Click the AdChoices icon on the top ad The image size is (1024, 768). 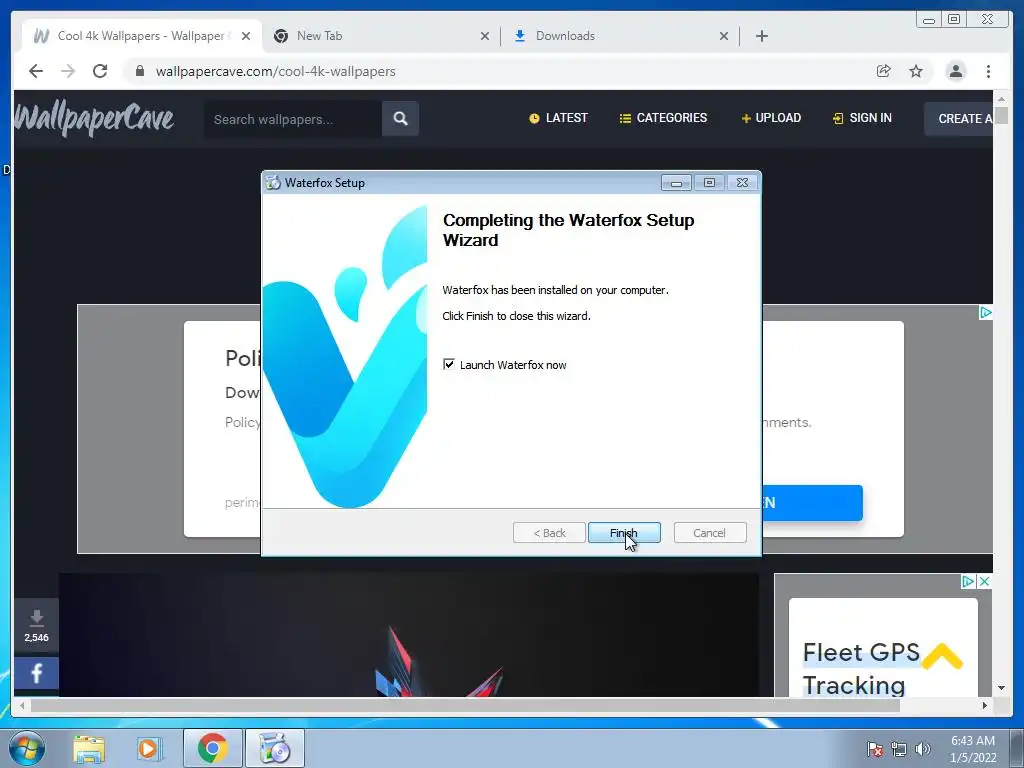[x=985, y=313]
